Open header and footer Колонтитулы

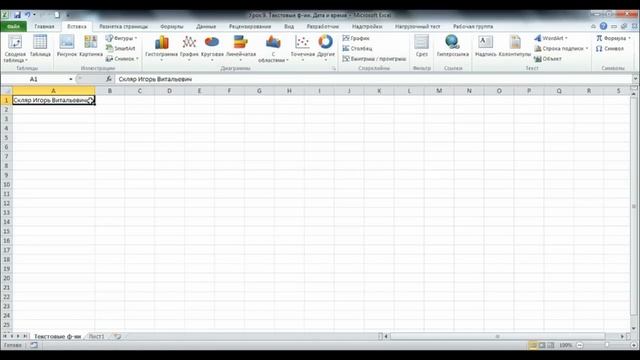515,46
